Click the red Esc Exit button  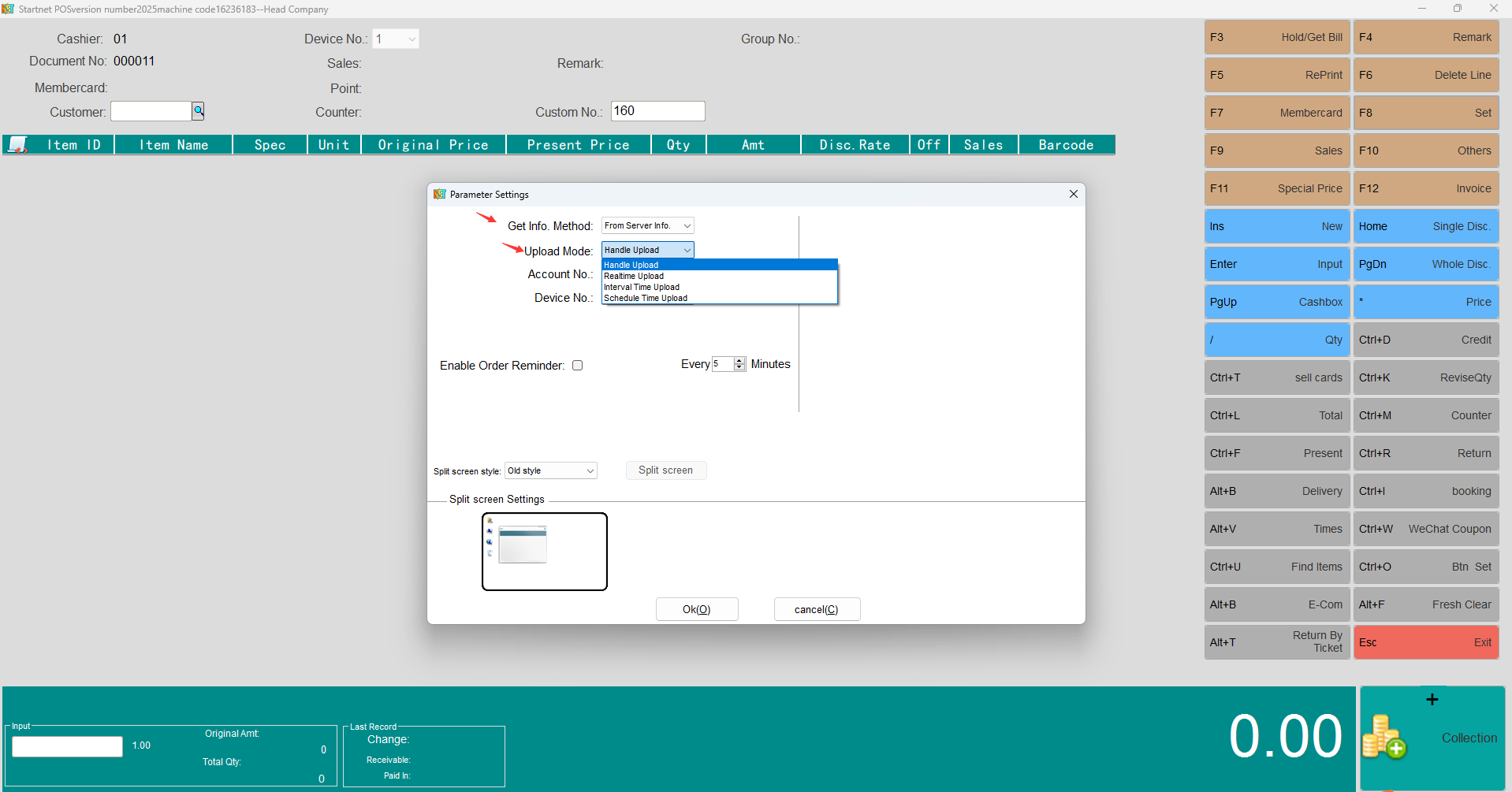click(x=1425, y=642)
